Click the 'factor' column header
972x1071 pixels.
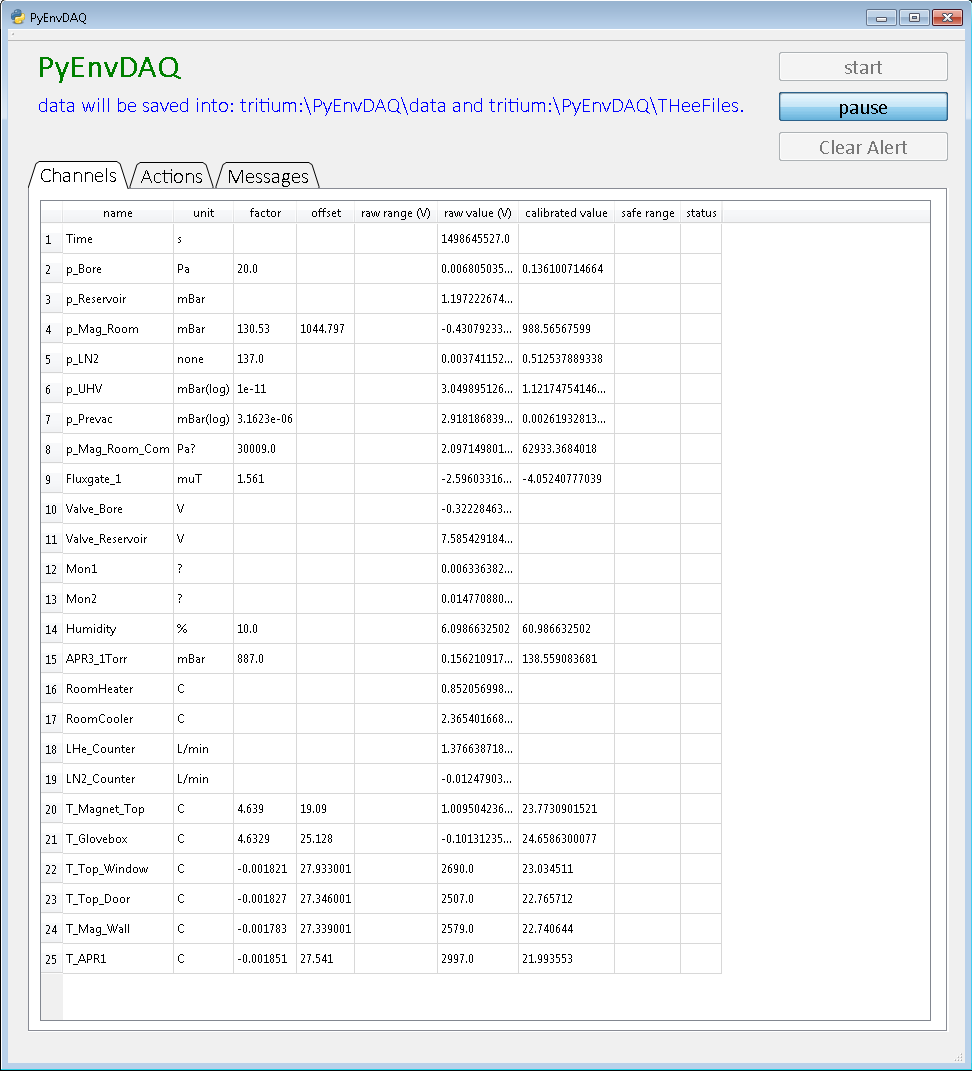coord(265,212)
